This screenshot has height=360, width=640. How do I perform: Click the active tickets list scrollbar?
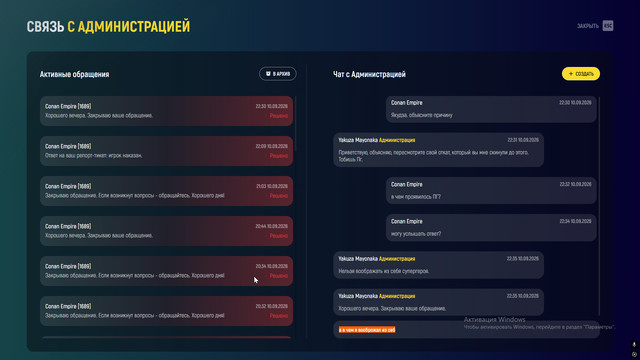click(295, 124)
